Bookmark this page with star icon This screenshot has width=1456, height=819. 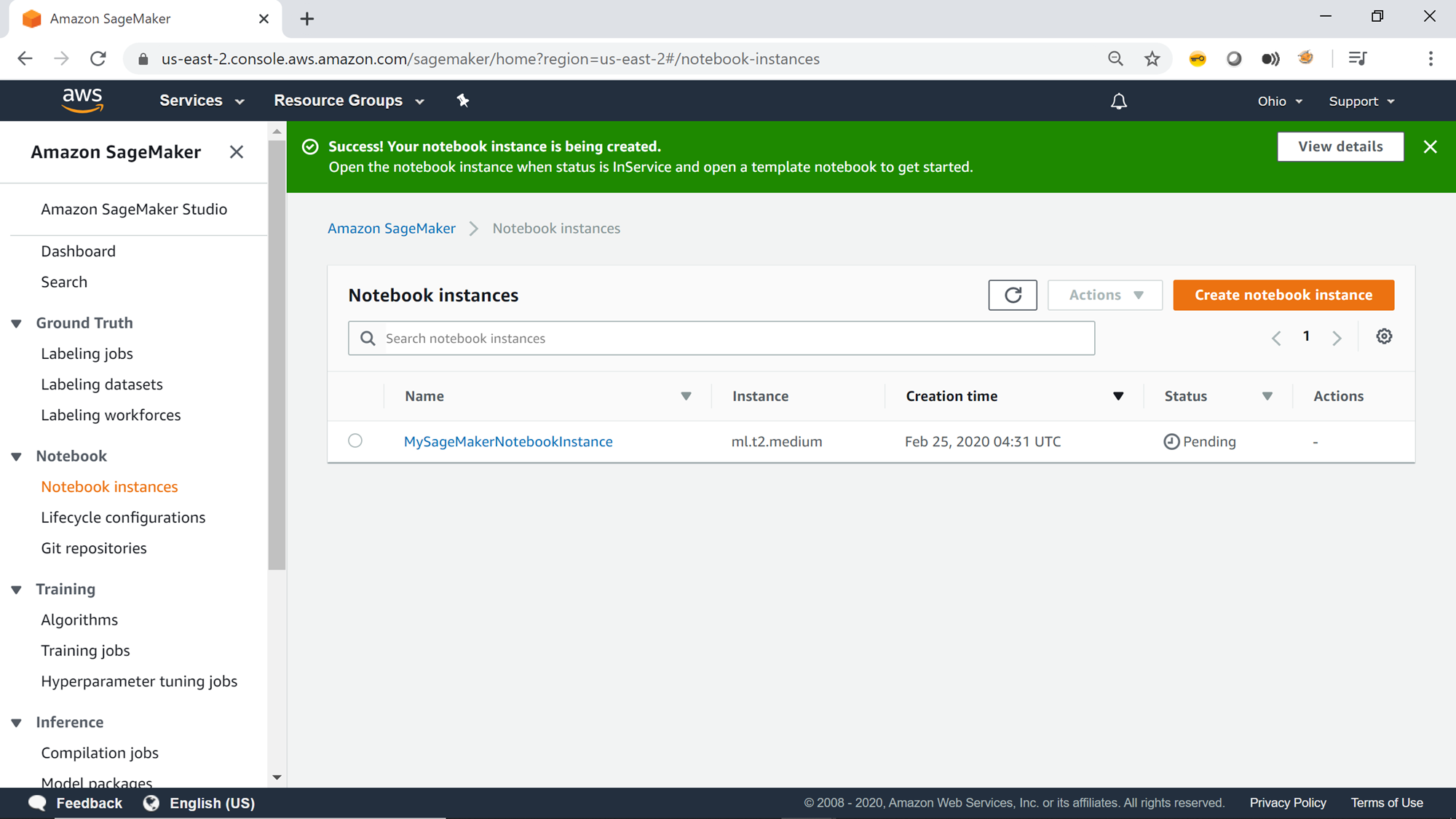click(x=1152, y=59)
